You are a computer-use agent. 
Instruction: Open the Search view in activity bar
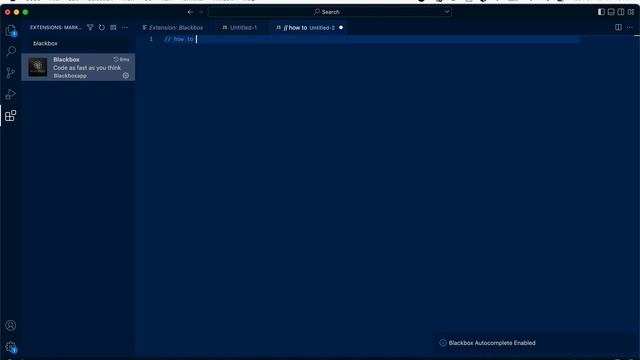[11, 51]
